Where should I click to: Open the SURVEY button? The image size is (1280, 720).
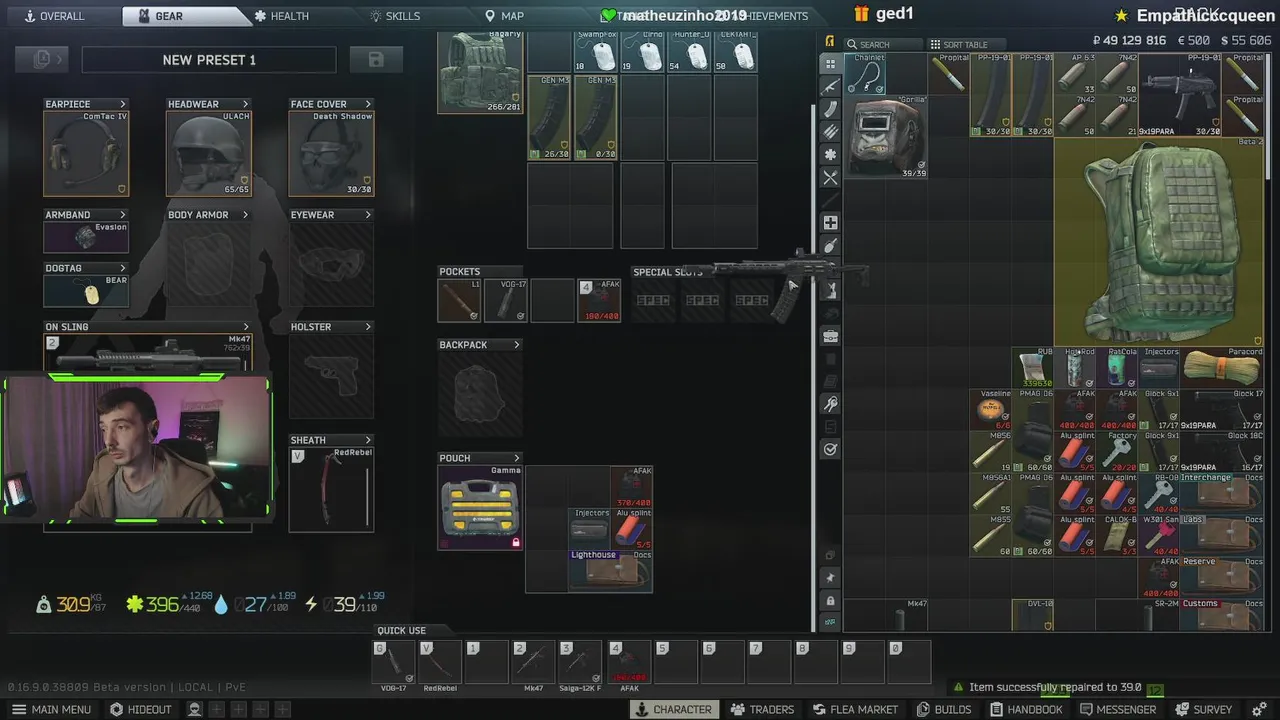pyautogui.click(x=1203, y=709)
